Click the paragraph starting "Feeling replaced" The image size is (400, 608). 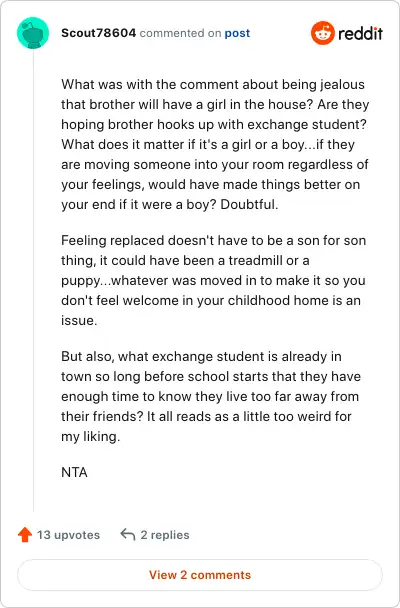(214, 280)
